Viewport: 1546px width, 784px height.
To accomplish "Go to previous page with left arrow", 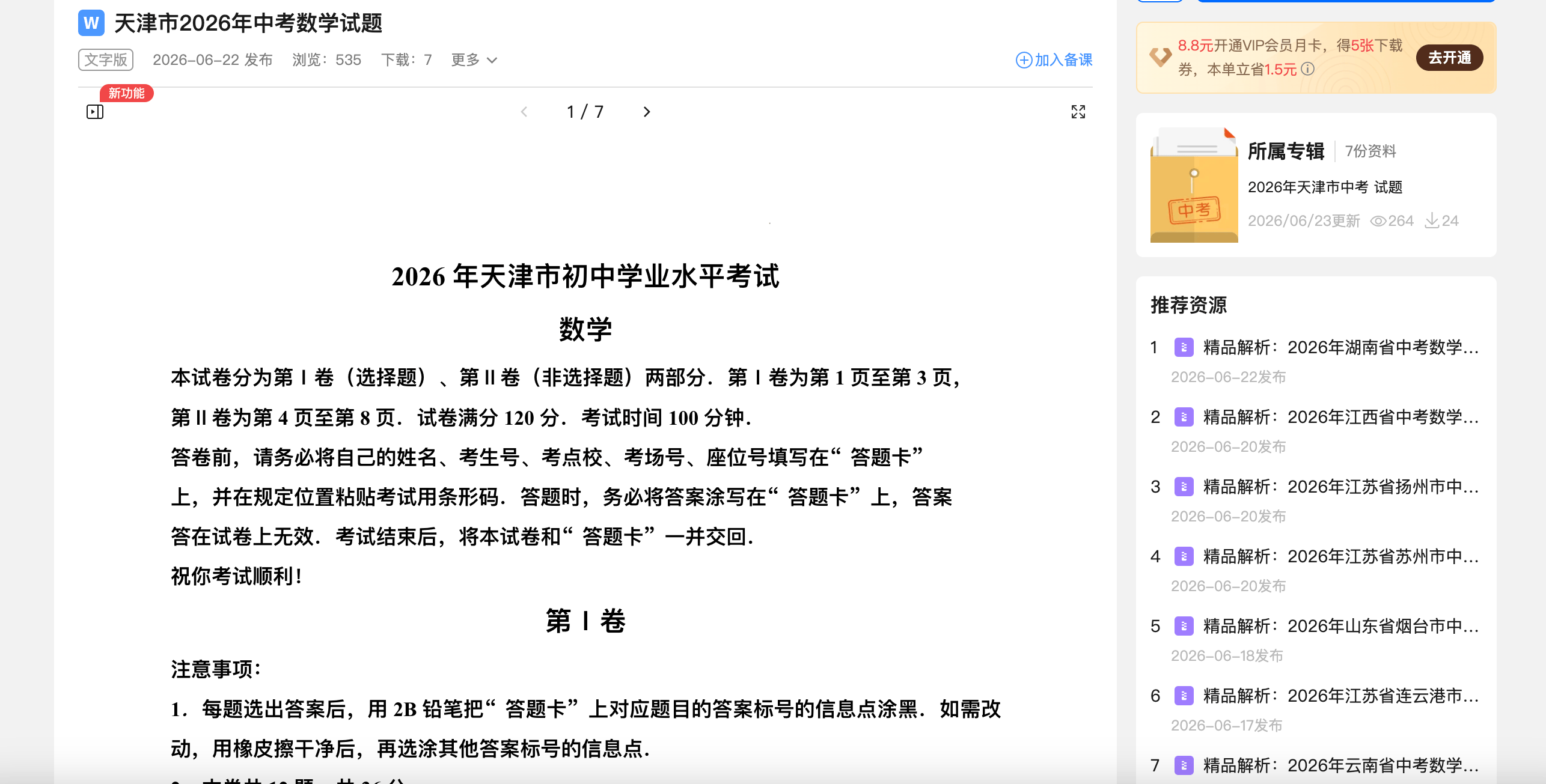I will [x=524, y=112].
